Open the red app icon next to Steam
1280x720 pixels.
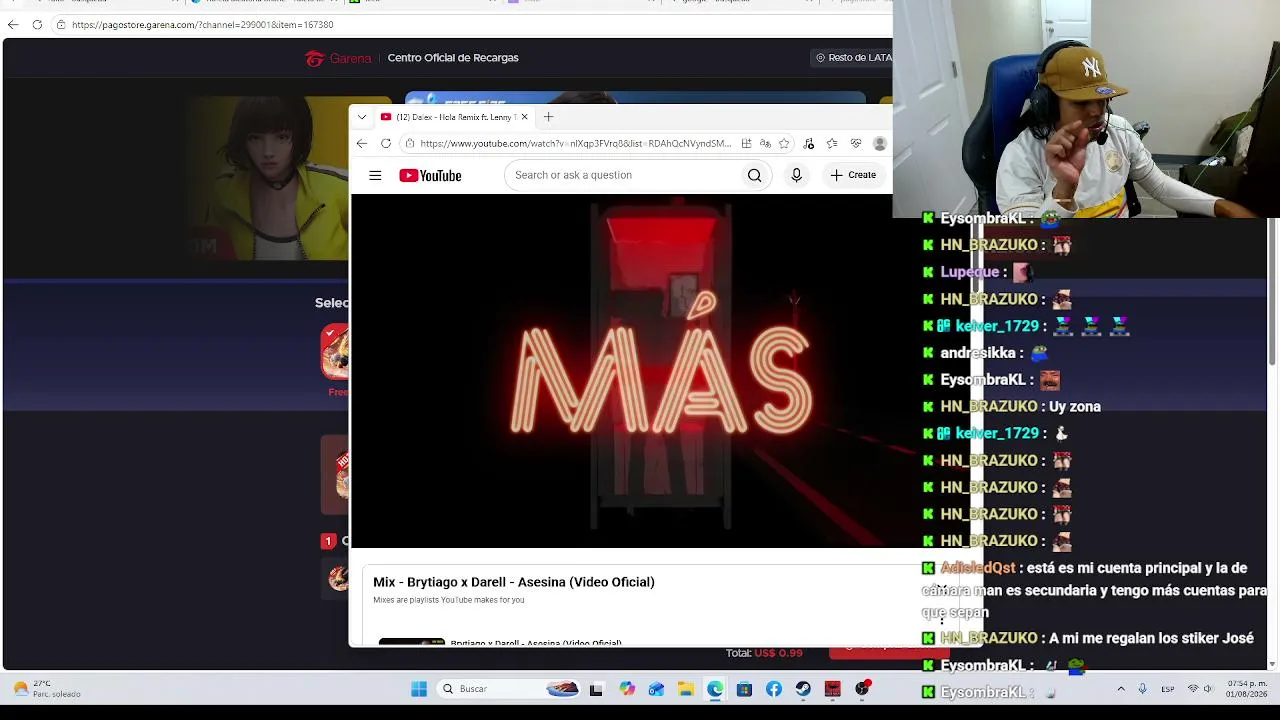(832, 689)
